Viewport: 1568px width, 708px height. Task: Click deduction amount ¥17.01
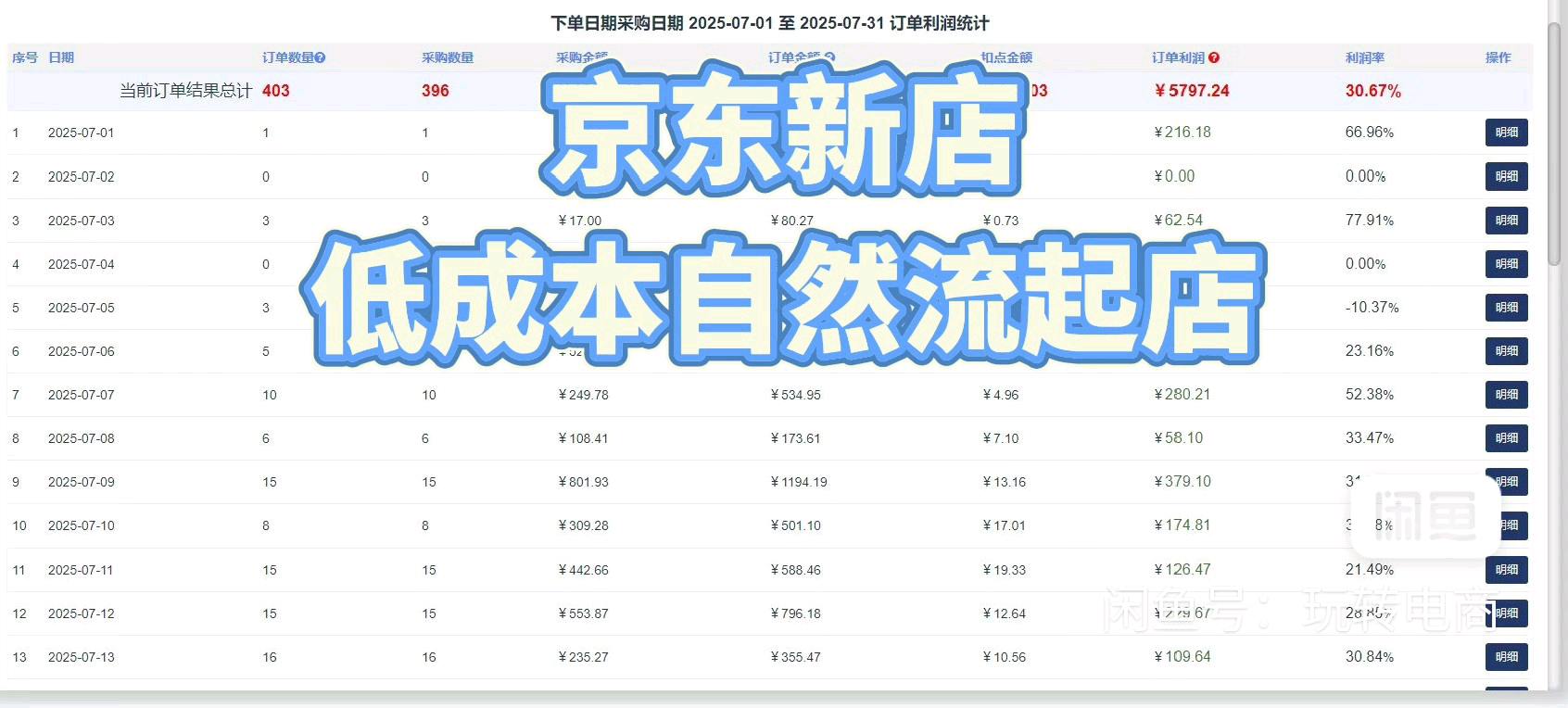coord(1005,525)
